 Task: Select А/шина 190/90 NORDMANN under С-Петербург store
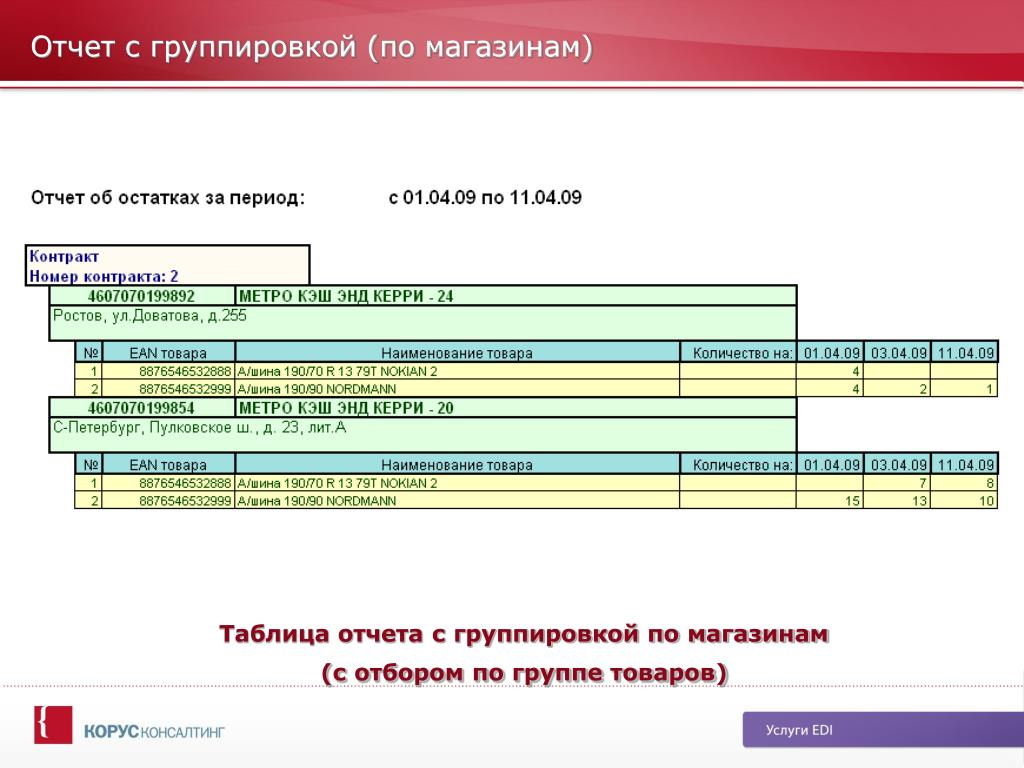(x=457, y=500)
